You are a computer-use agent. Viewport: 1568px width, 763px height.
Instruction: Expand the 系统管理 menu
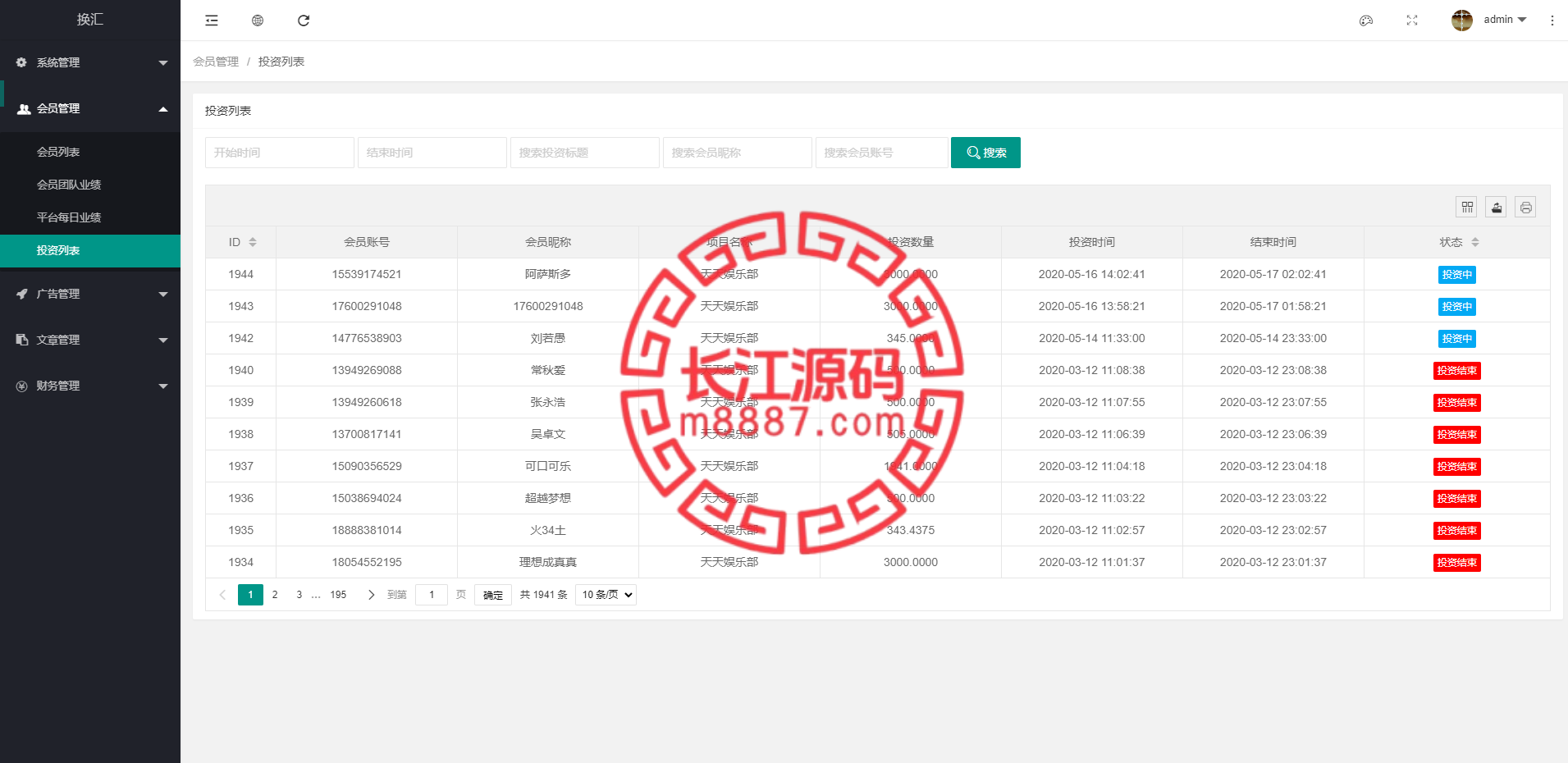pyautogui.click(x=163, y=63)
